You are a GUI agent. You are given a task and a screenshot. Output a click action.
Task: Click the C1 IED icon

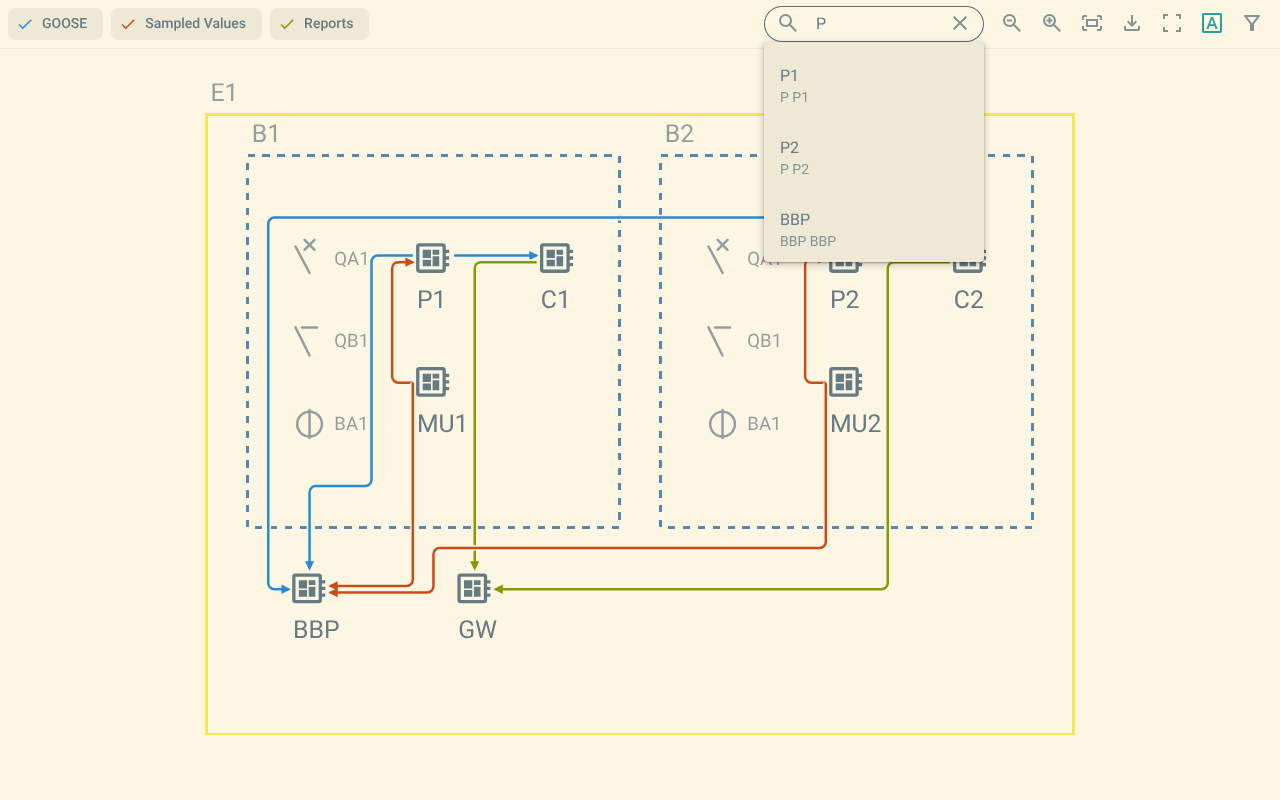pyautogui.click(x=555, y=258)
